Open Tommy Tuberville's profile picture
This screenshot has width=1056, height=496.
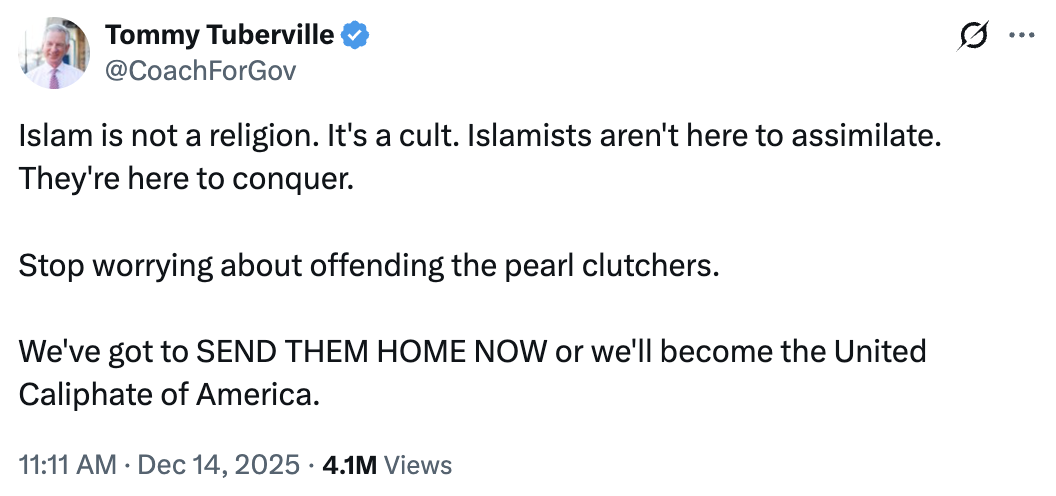55,53
